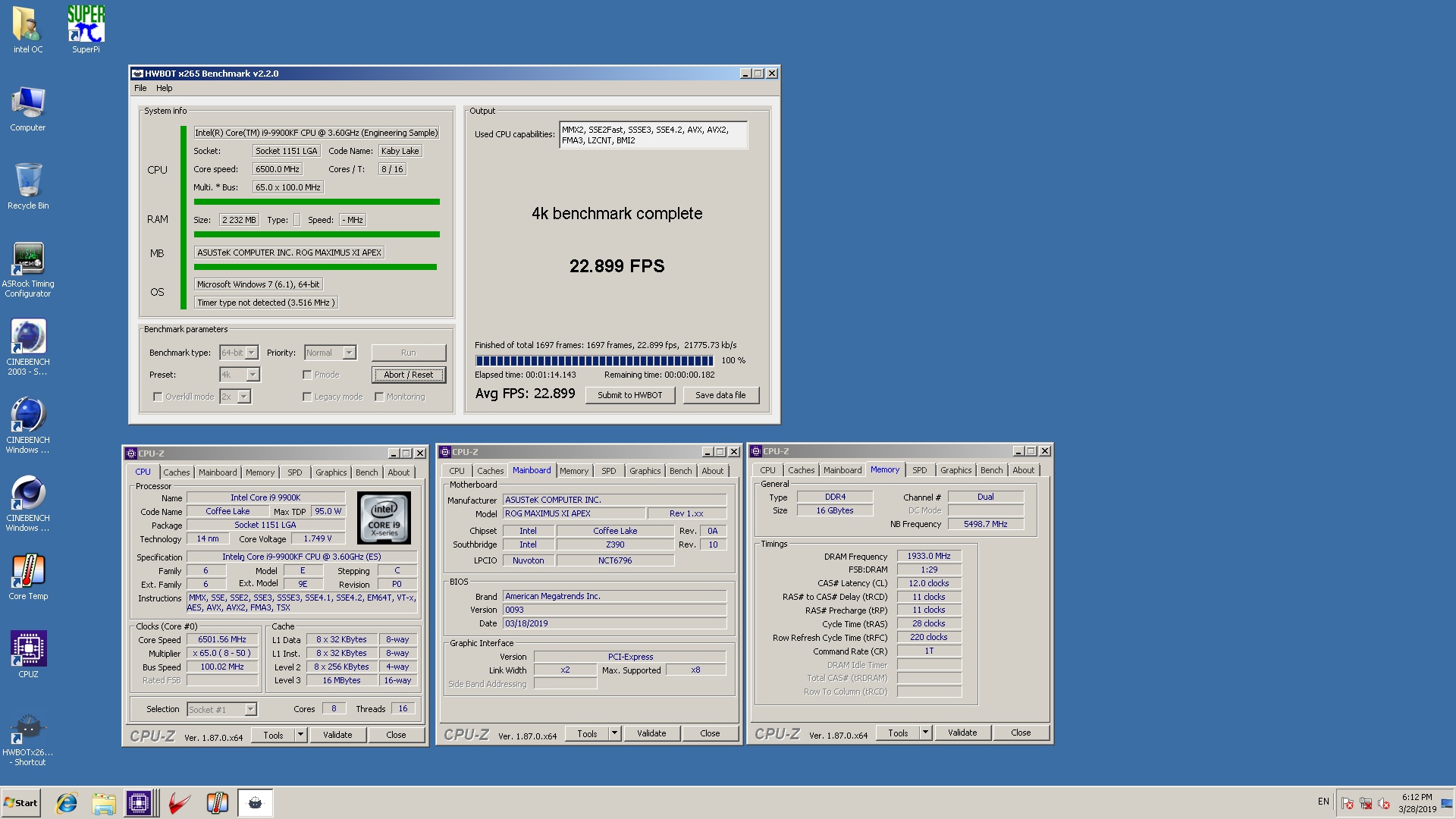Click the HWBOT x265 title bar icon

(x=137, y=74)
